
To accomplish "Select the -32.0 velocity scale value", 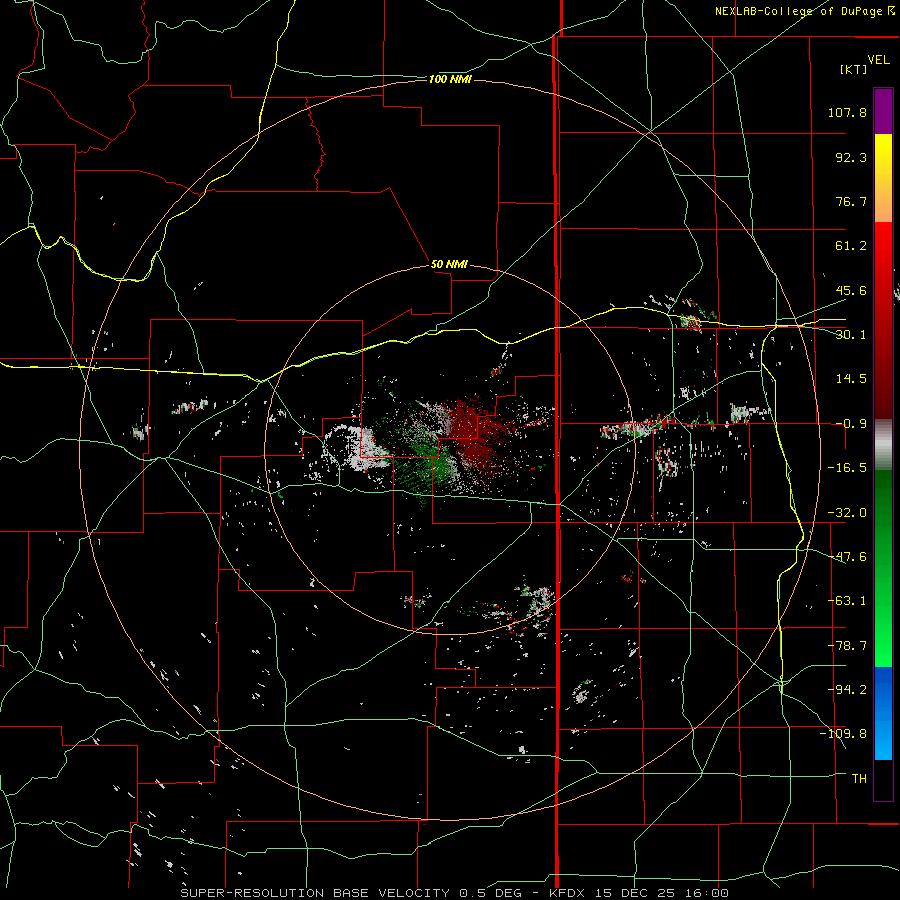I will 847,513.
